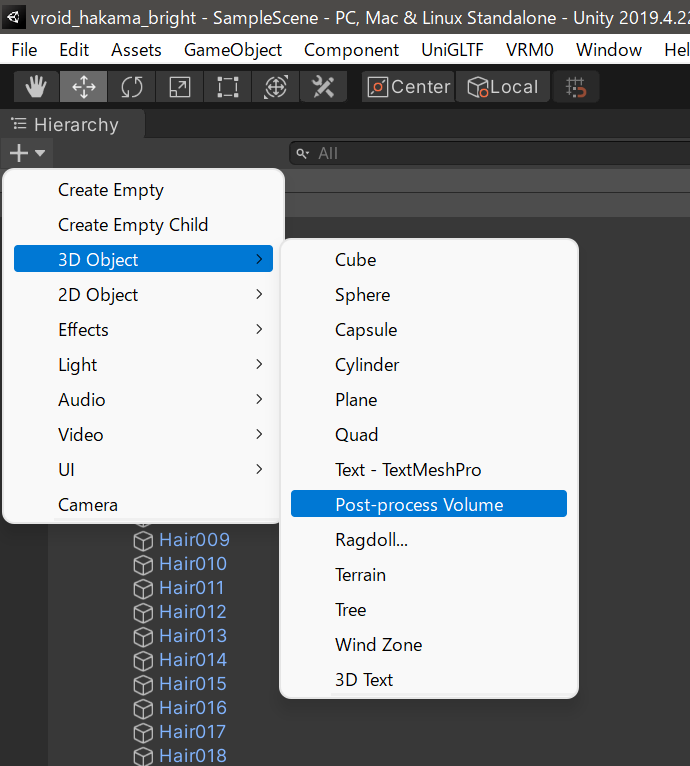Click Hair014 cube icon

click(143, 660)
